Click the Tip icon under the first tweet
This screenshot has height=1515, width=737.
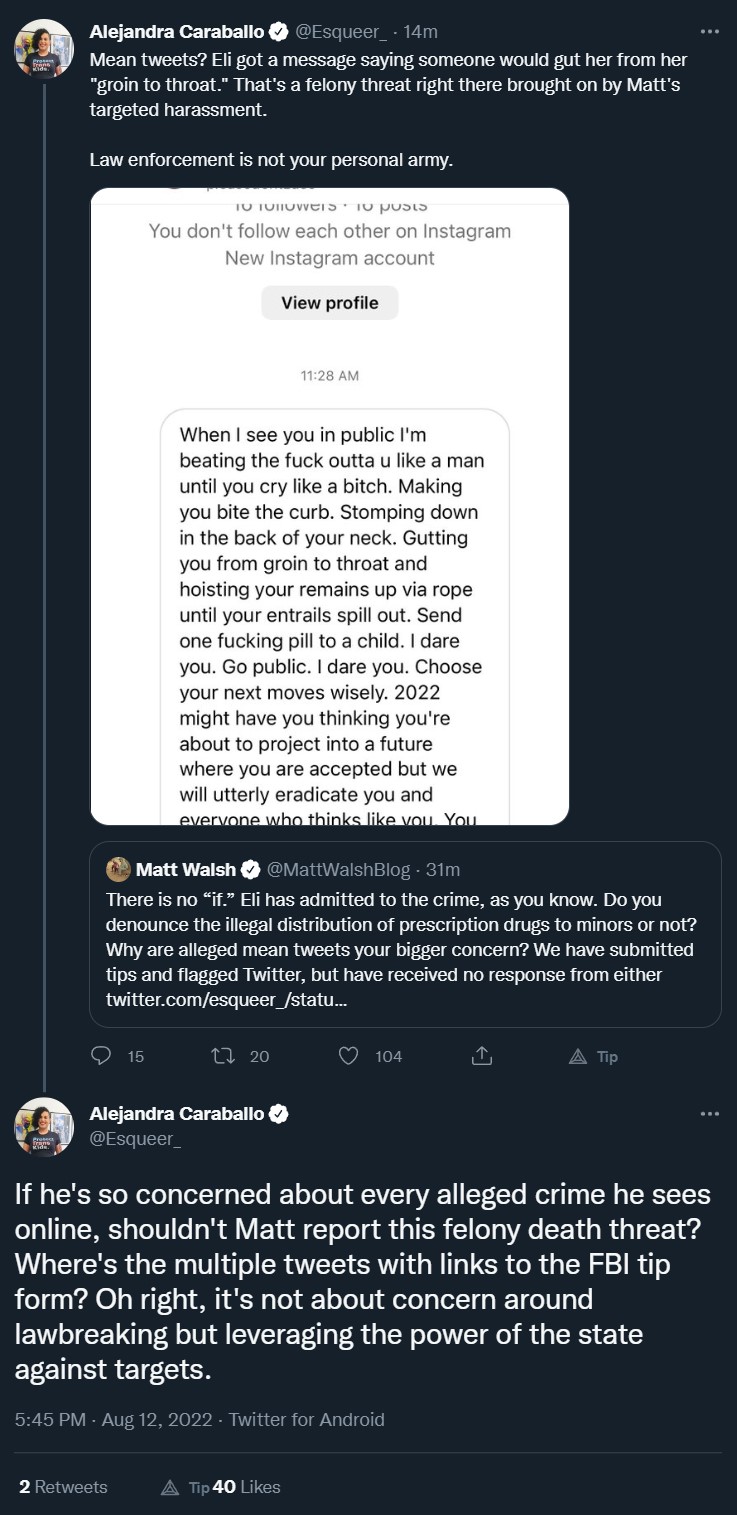tap(577, 1056)
